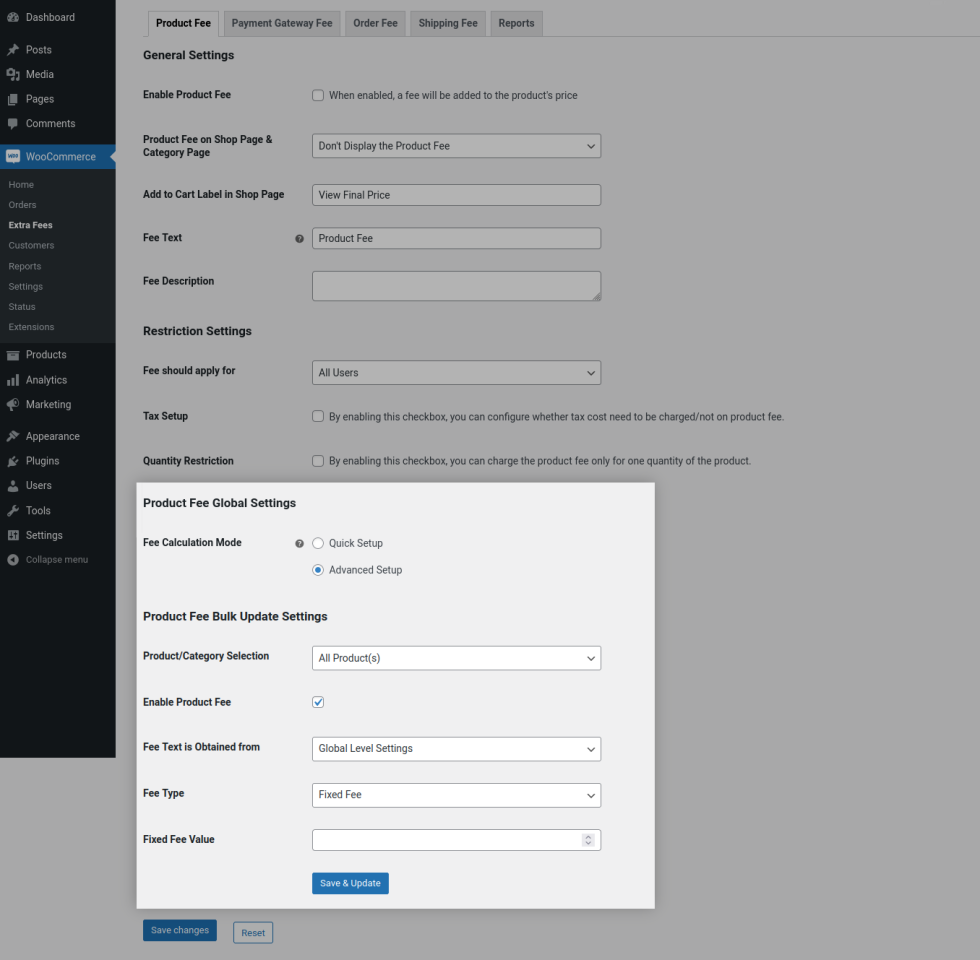Image resolution: width=980 pixels, height=960 pixels.
Task: Select the Advanced Setup radio button
Action: (318, 570)
